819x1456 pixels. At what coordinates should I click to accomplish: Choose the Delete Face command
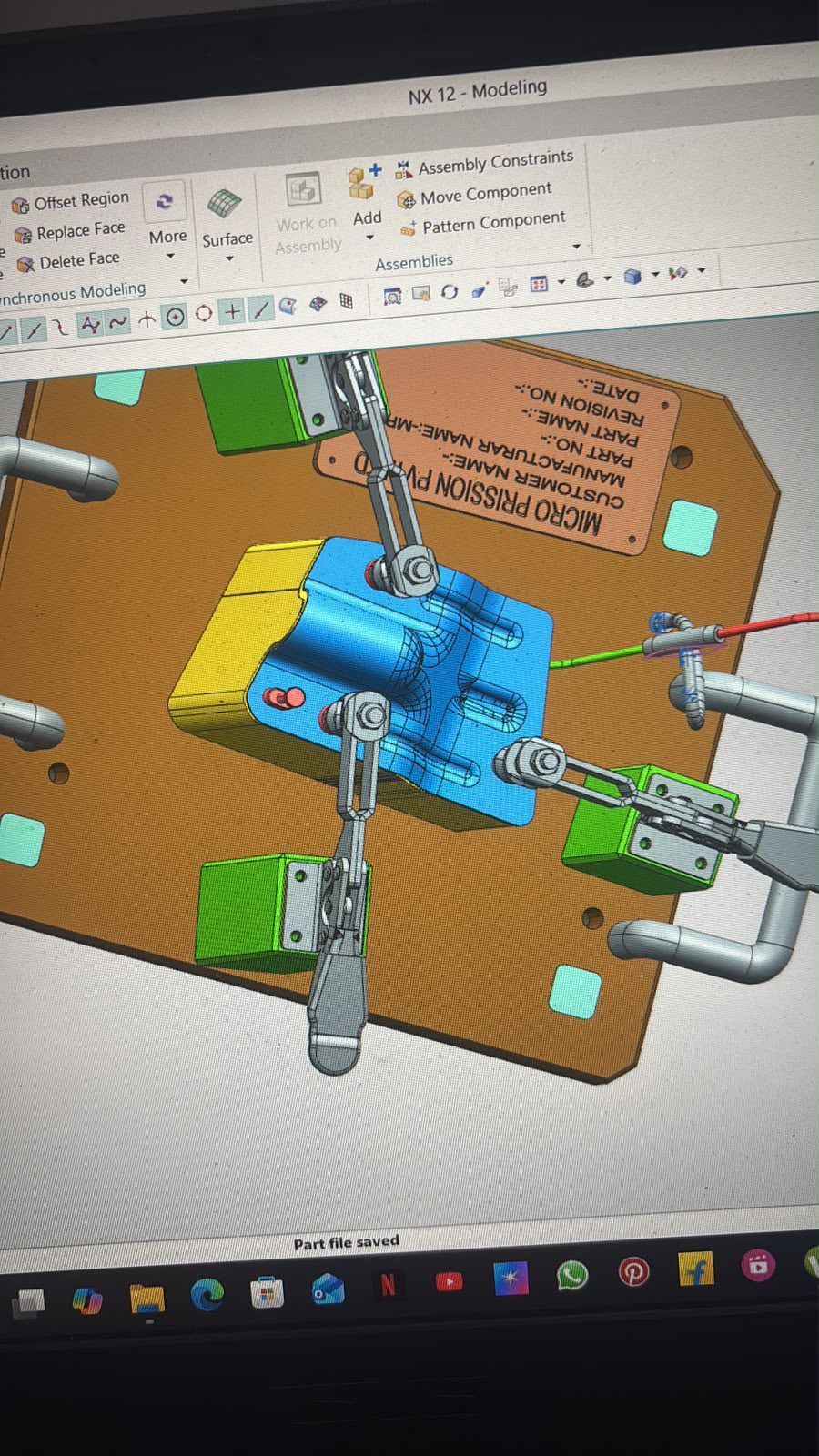pos(69,261)
